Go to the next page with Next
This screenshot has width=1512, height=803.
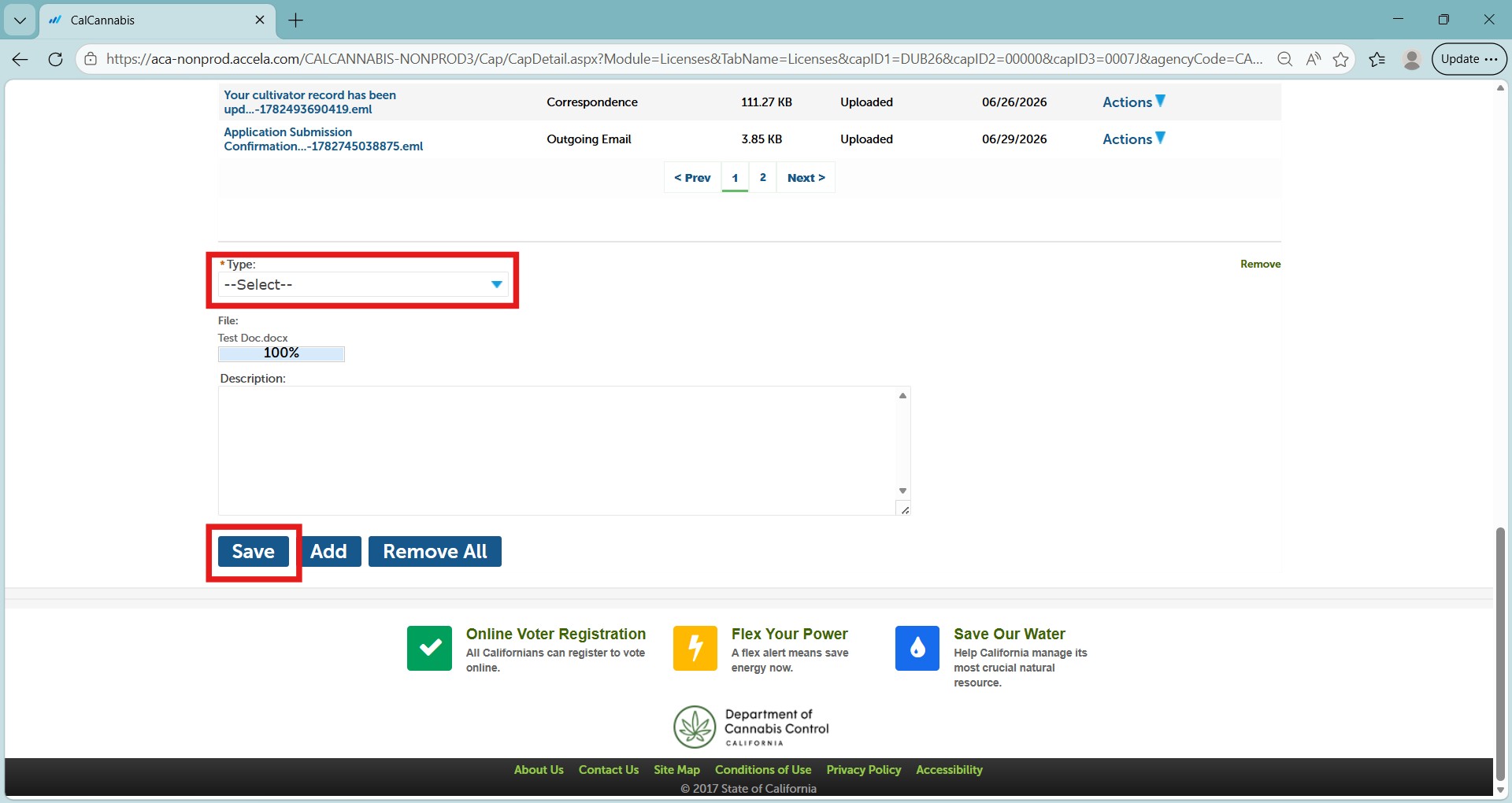click(x=806, y=177)
